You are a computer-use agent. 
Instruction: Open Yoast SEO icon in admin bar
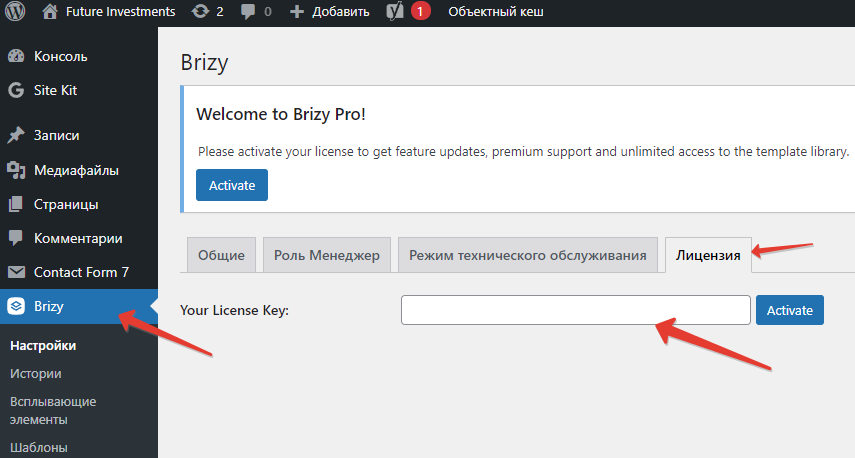pyautogui.click(x=395, y=11)
